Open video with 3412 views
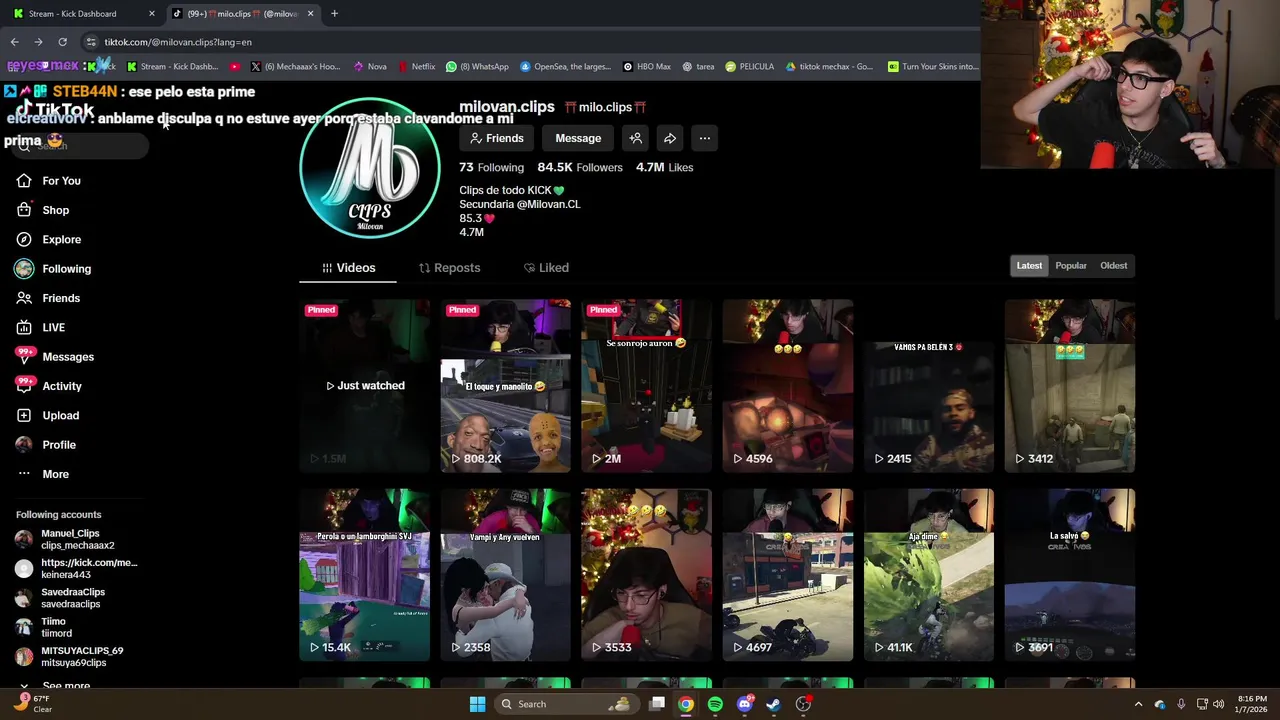Viewport: 1280px width, 720px height. click(x=1070, y=386)
